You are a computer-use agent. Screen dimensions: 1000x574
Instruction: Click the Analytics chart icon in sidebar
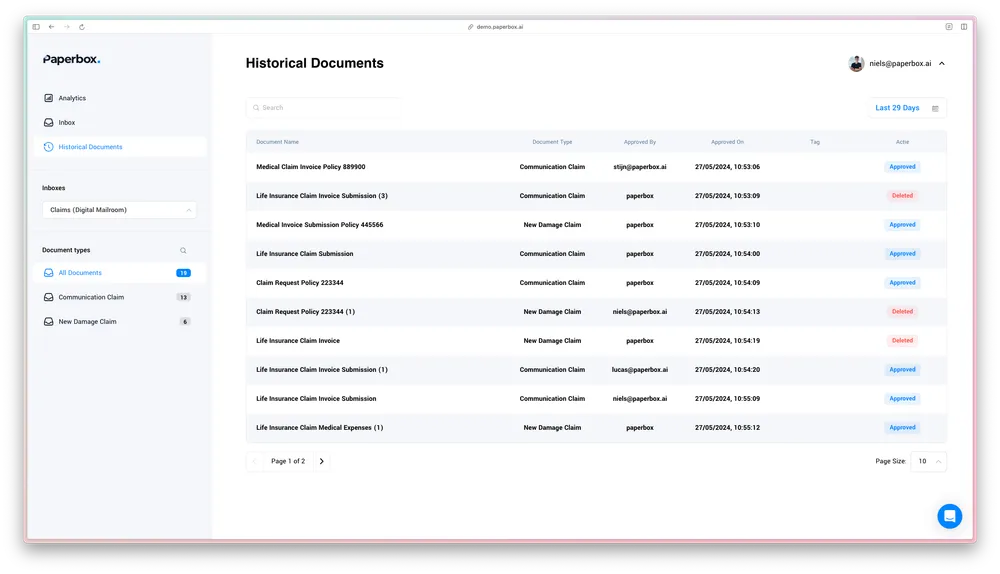coord(48,98)
